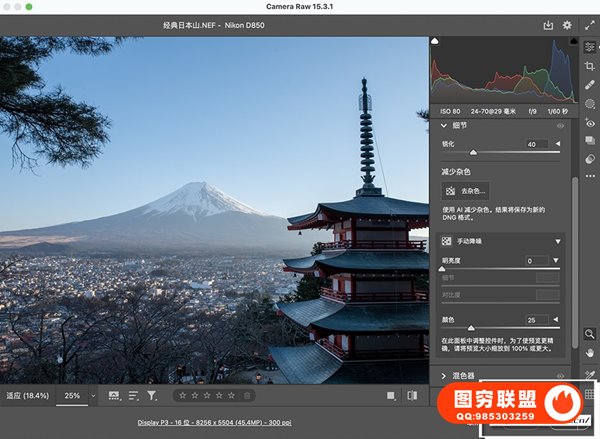The height and width of the screenshot is (439, 600).
Task: Collapse the 细节 section
Action: (x=443, y=126)
